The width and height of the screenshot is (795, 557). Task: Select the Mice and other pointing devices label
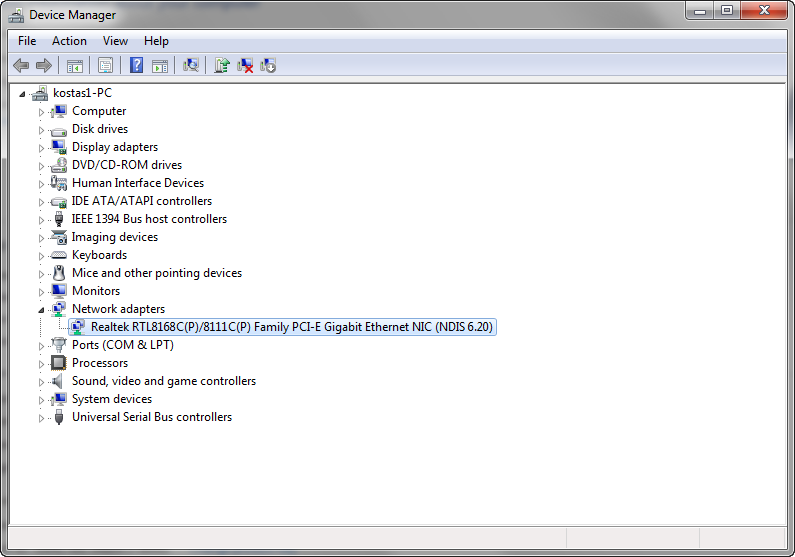(x=157, y=273)
